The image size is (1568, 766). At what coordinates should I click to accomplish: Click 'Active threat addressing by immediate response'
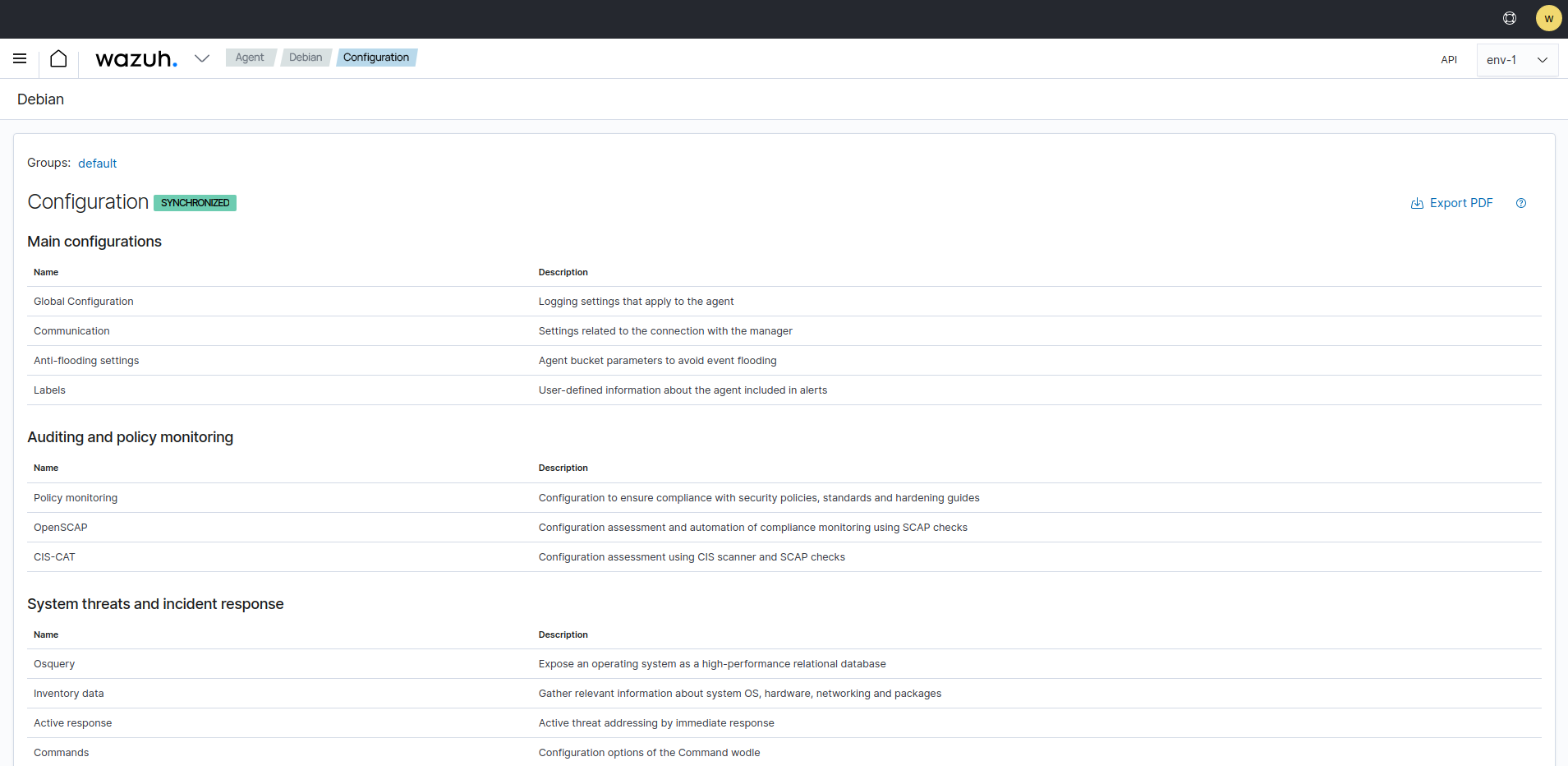656,723
